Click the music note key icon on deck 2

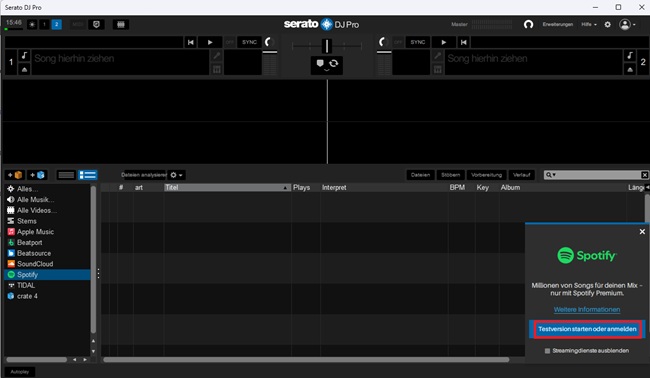point(630,56)
